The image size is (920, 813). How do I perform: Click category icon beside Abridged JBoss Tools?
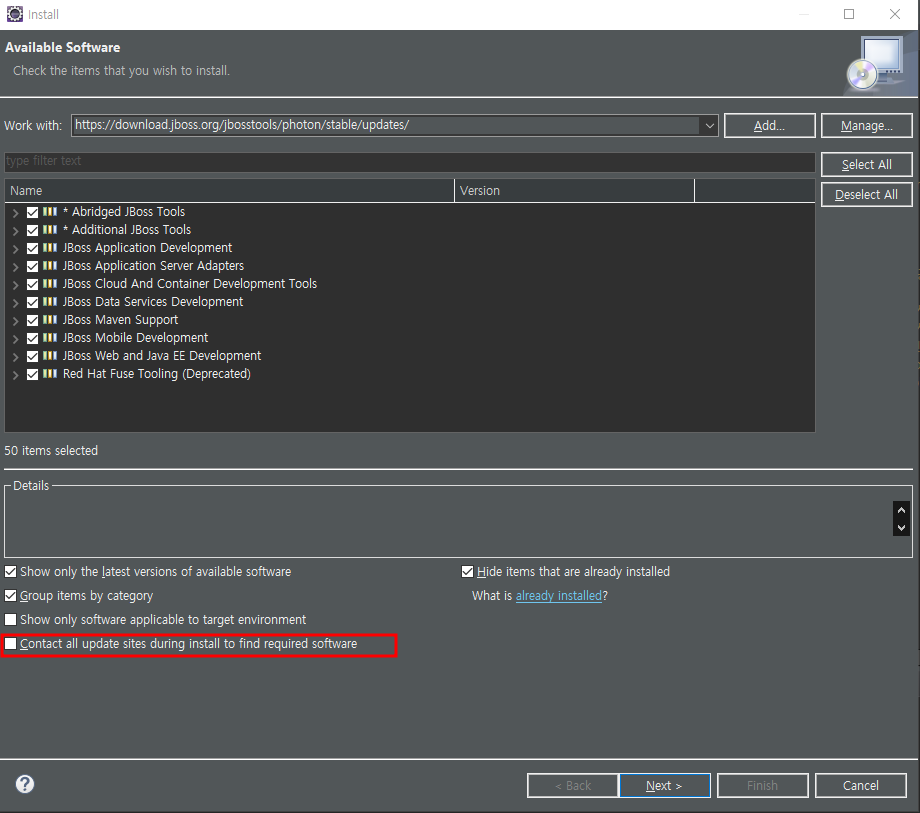click(50, 212)
